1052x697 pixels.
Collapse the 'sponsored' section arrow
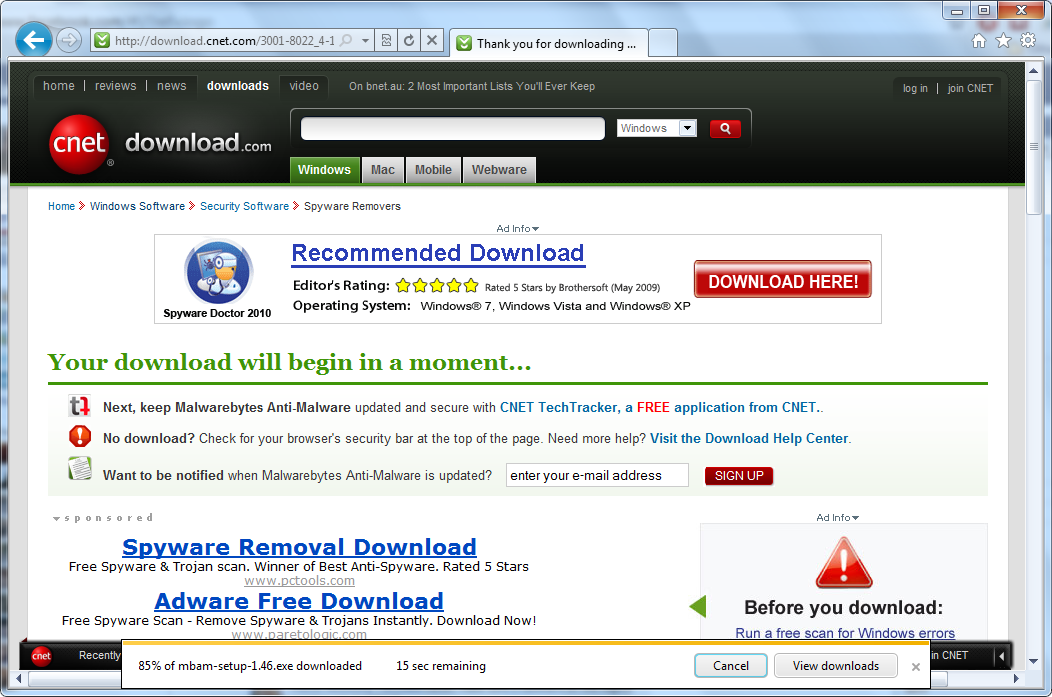57,519
